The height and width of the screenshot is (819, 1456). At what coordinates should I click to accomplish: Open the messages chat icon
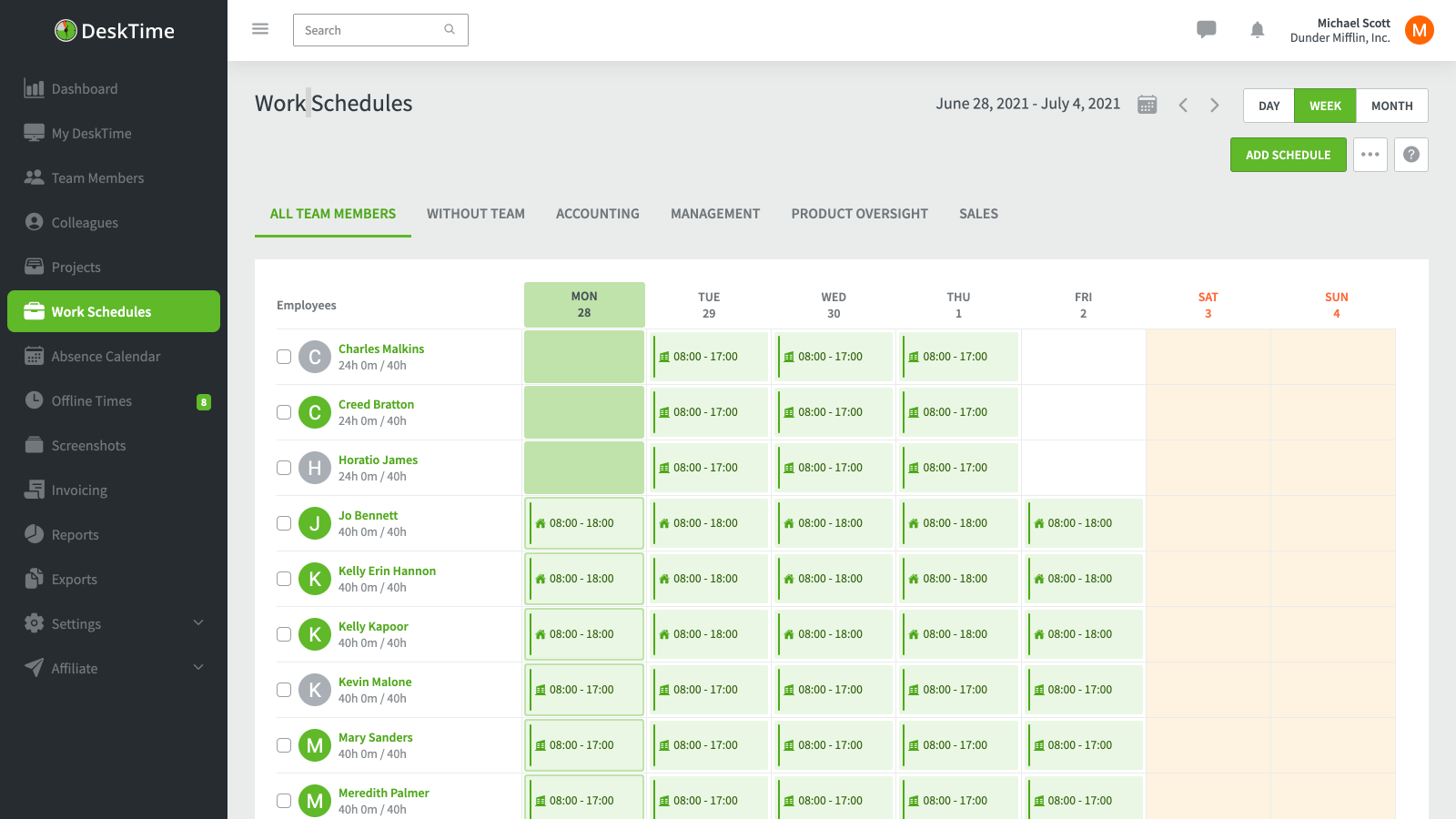pos(1206,29)
